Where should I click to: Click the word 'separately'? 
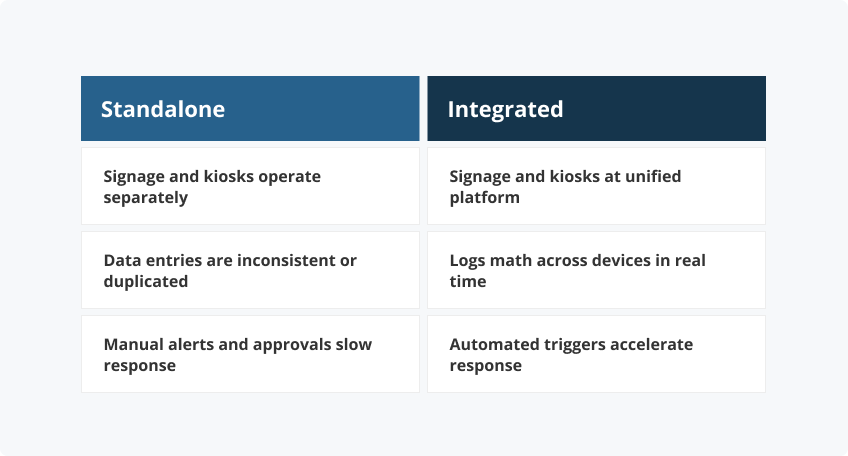146,197
